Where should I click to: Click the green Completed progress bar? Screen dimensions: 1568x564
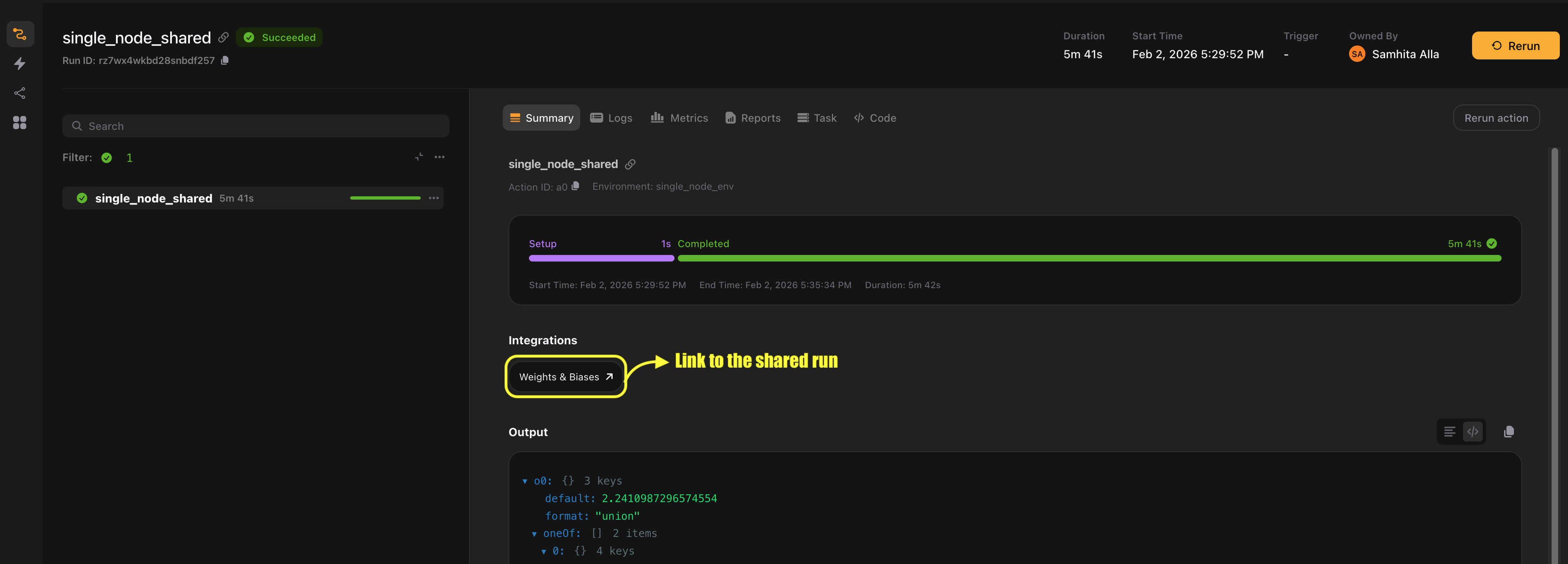1089,258
